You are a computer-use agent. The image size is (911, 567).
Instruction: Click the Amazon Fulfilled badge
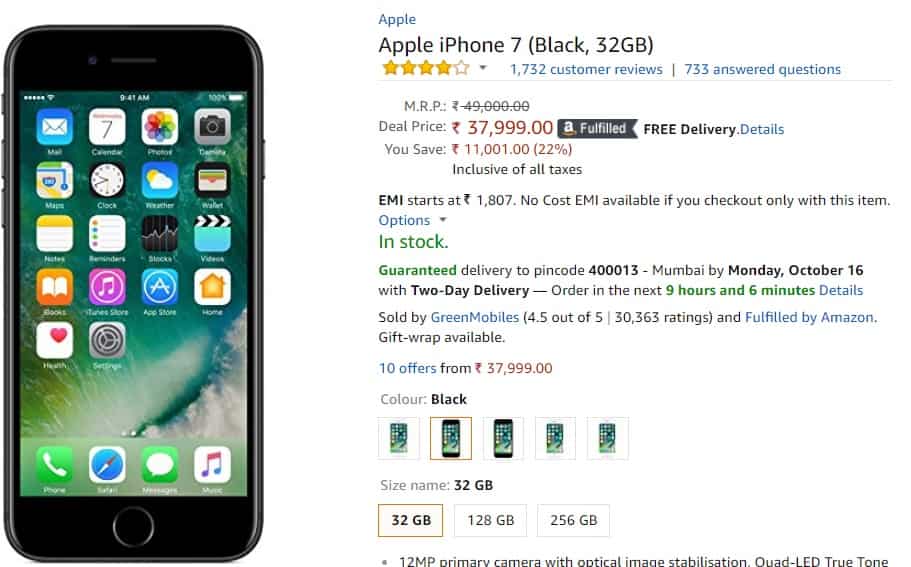coord(597,128)
